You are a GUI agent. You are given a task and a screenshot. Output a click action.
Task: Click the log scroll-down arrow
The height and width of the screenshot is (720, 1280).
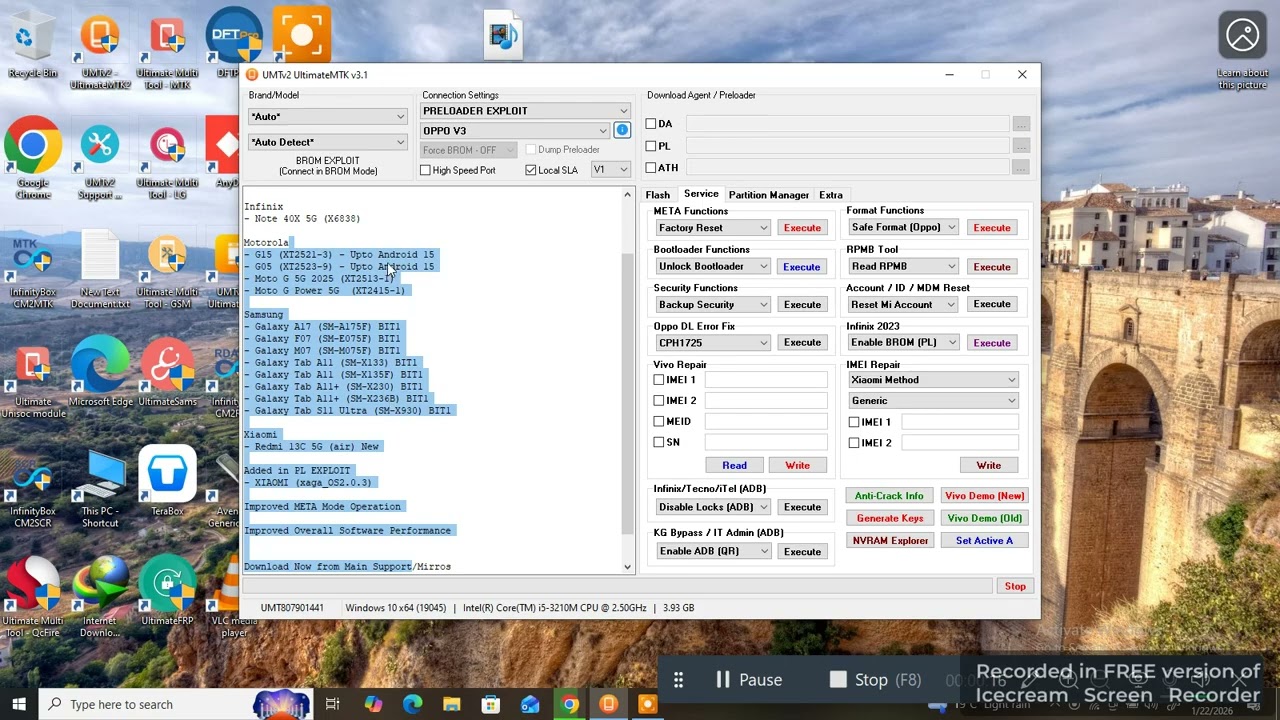click(x=628, y=567)
